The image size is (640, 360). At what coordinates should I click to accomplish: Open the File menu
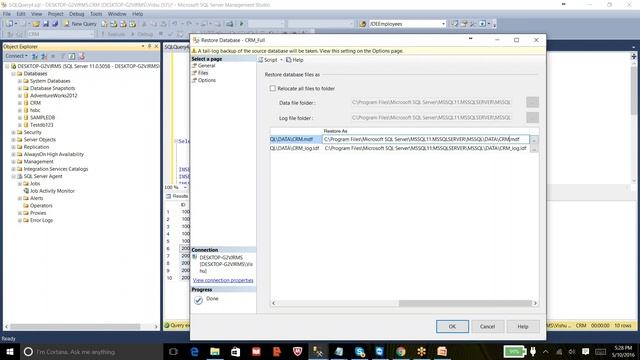[7, 14]
